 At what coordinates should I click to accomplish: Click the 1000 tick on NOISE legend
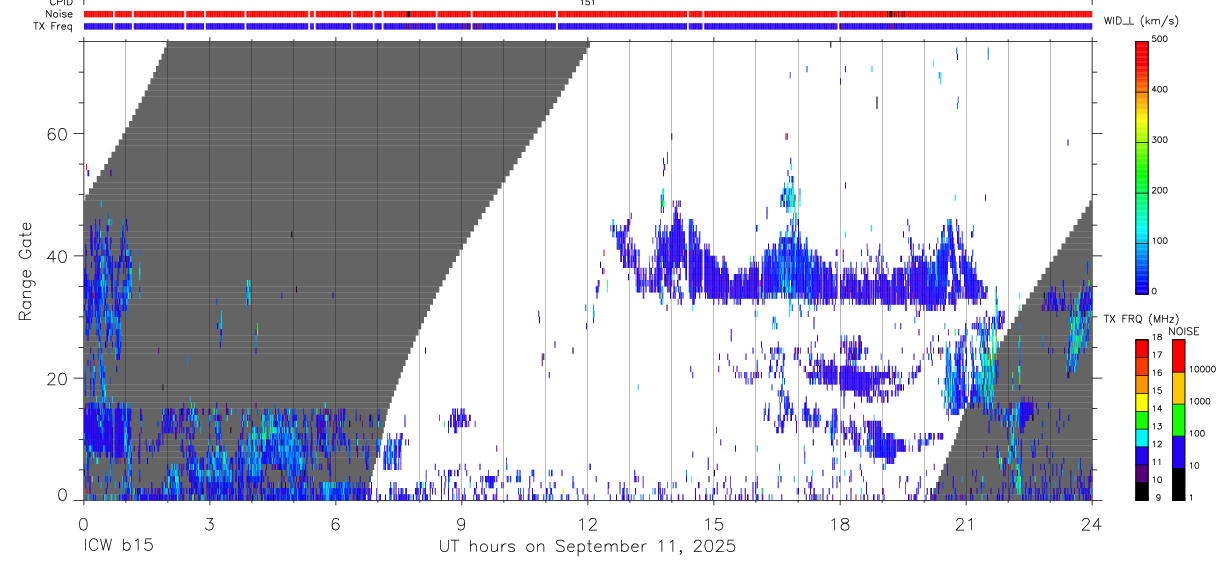tap(1201, 401)
